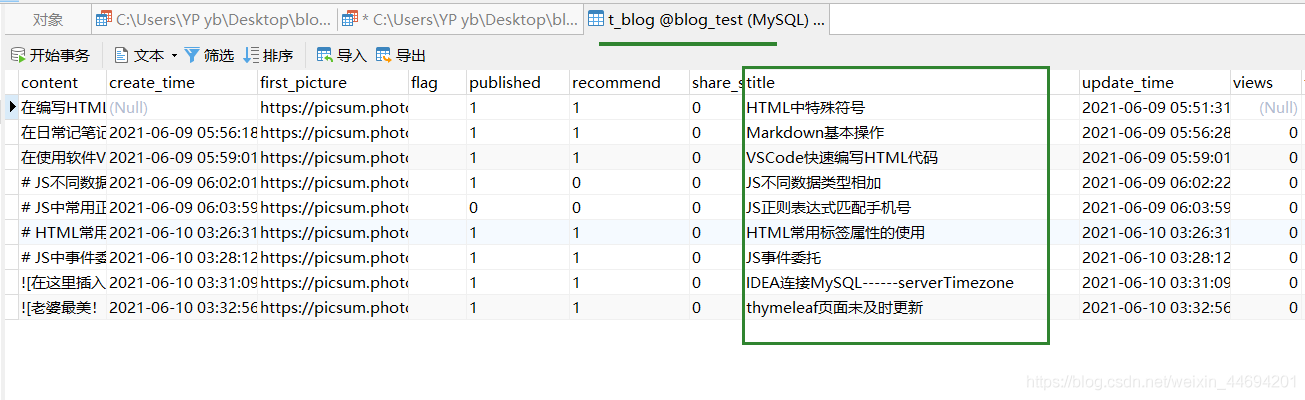Image resolution: width=1305 pixels, height=400 pixels.
Task: Click the Sort (排序) icon
Action: 251,55
